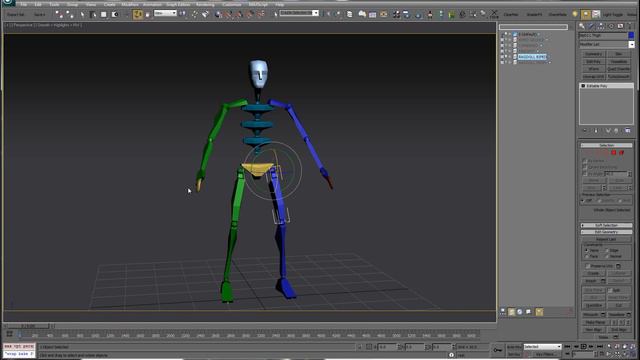This screenshot has width=640, height=360.
Task: Open the Customize menu
Action: (x=232, y=4)
